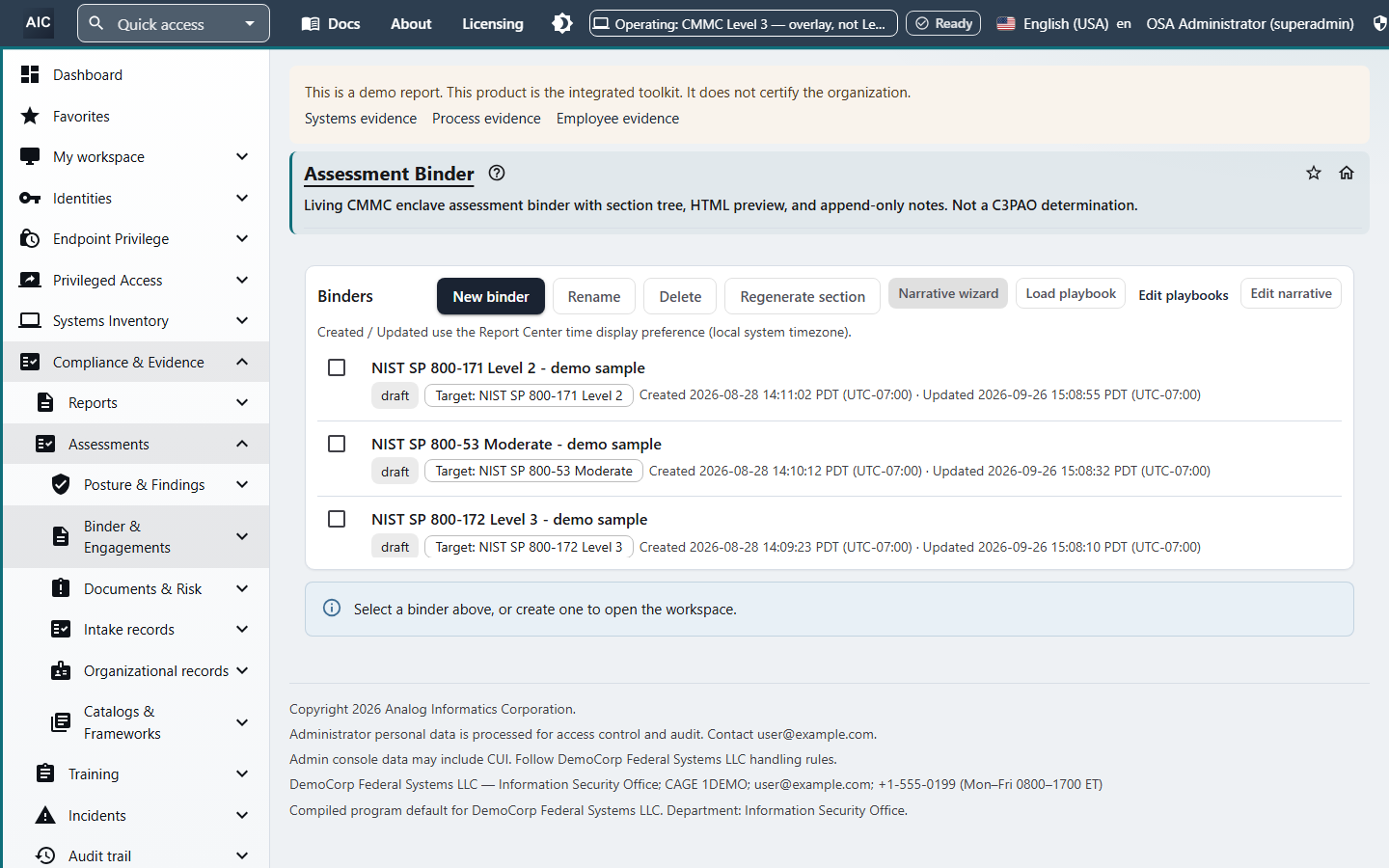Click the Identities key icon
This screenshot has height=868, width=1389.
(30, 198)
